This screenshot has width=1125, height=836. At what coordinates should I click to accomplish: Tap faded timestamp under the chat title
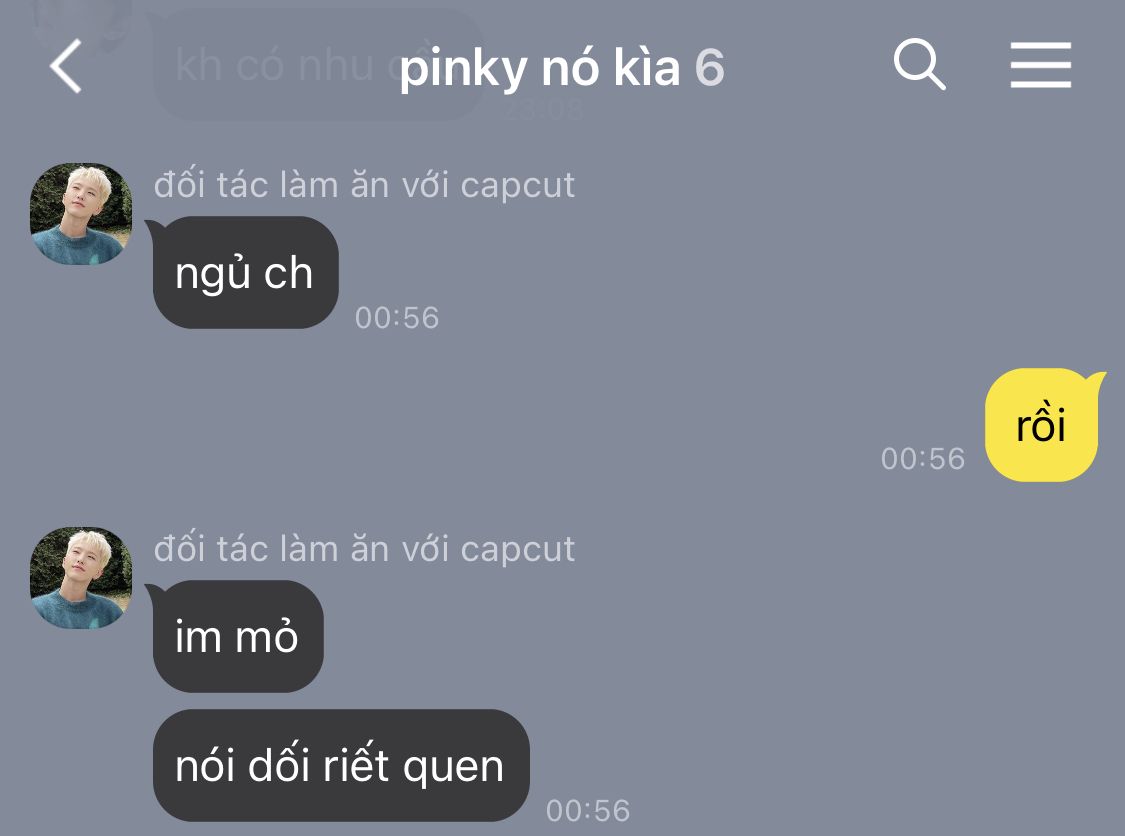tap(543, 109)
